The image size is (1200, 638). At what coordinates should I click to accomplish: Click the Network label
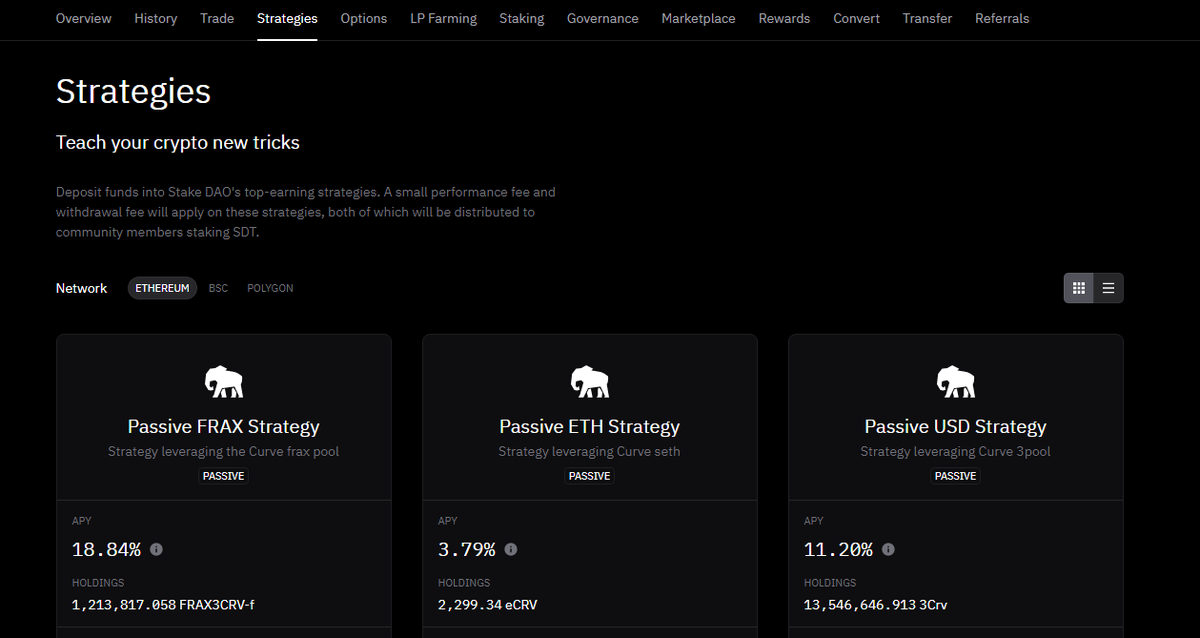82,288
